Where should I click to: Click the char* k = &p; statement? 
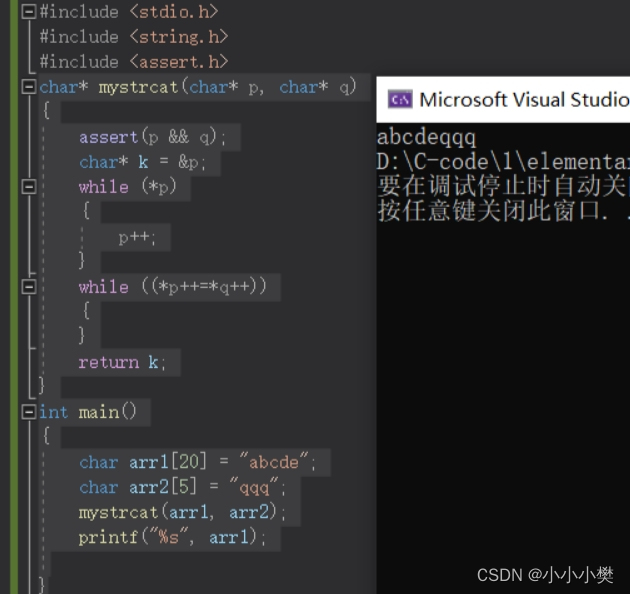point(143,162)
